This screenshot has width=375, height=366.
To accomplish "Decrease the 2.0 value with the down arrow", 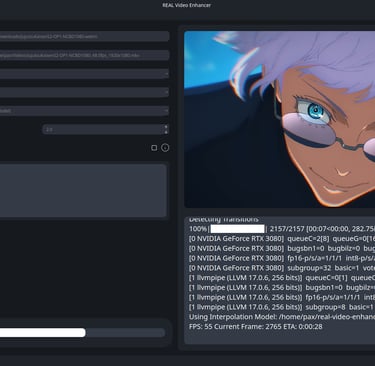I will tap(166, 132).
